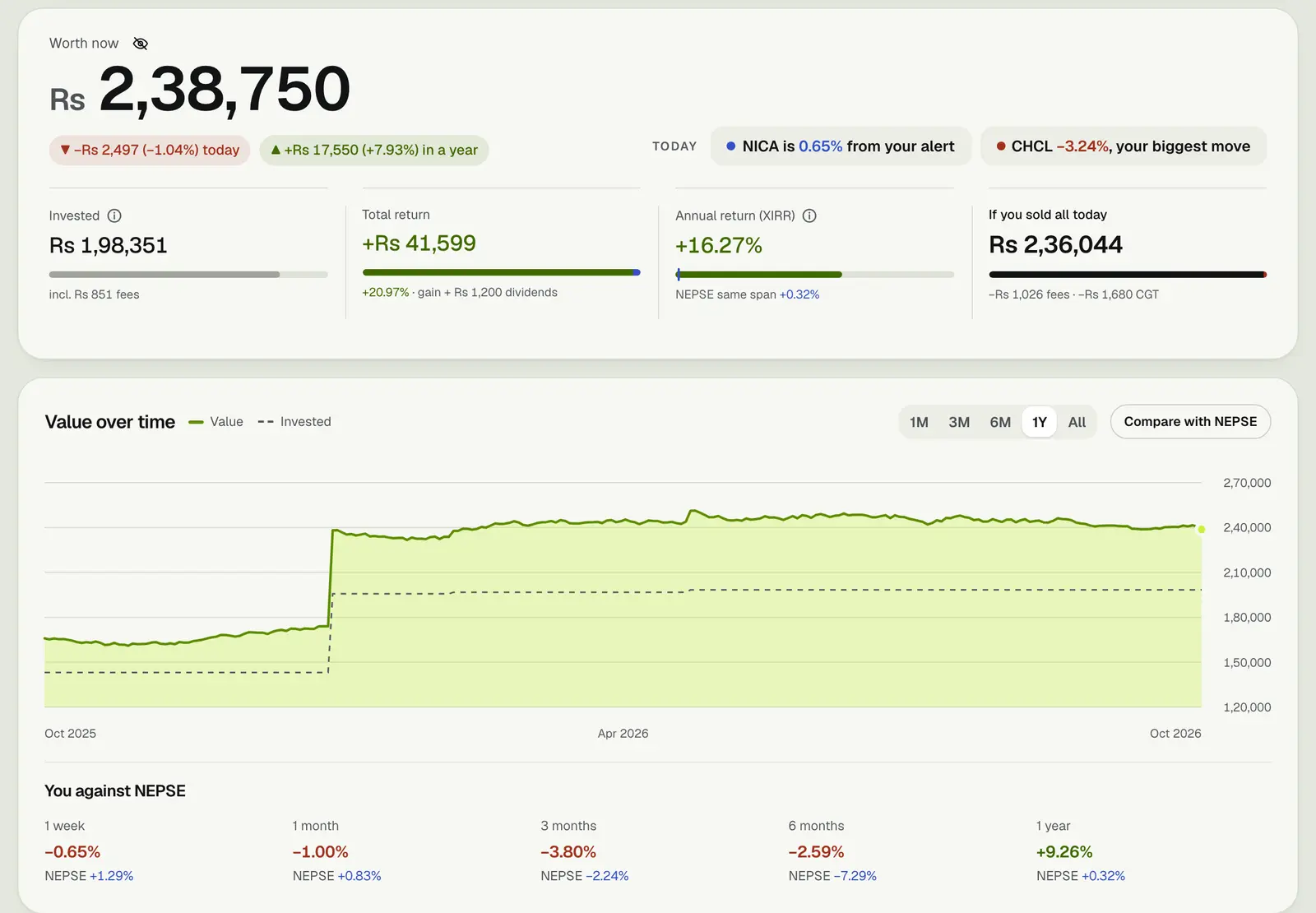Click the +Rs 41,599 total return
The image size is (1316, 913).
pos(419,243)
